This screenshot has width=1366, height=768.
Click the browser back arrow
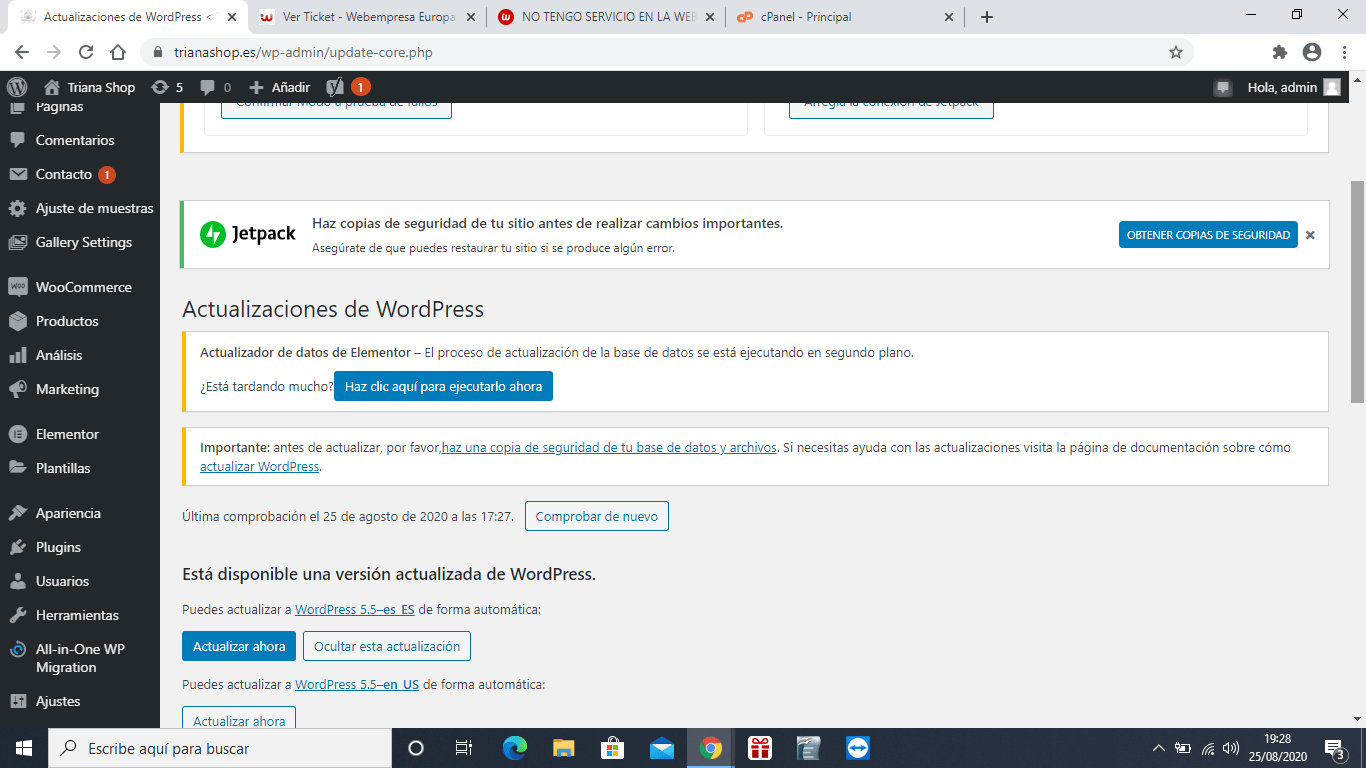22,52
